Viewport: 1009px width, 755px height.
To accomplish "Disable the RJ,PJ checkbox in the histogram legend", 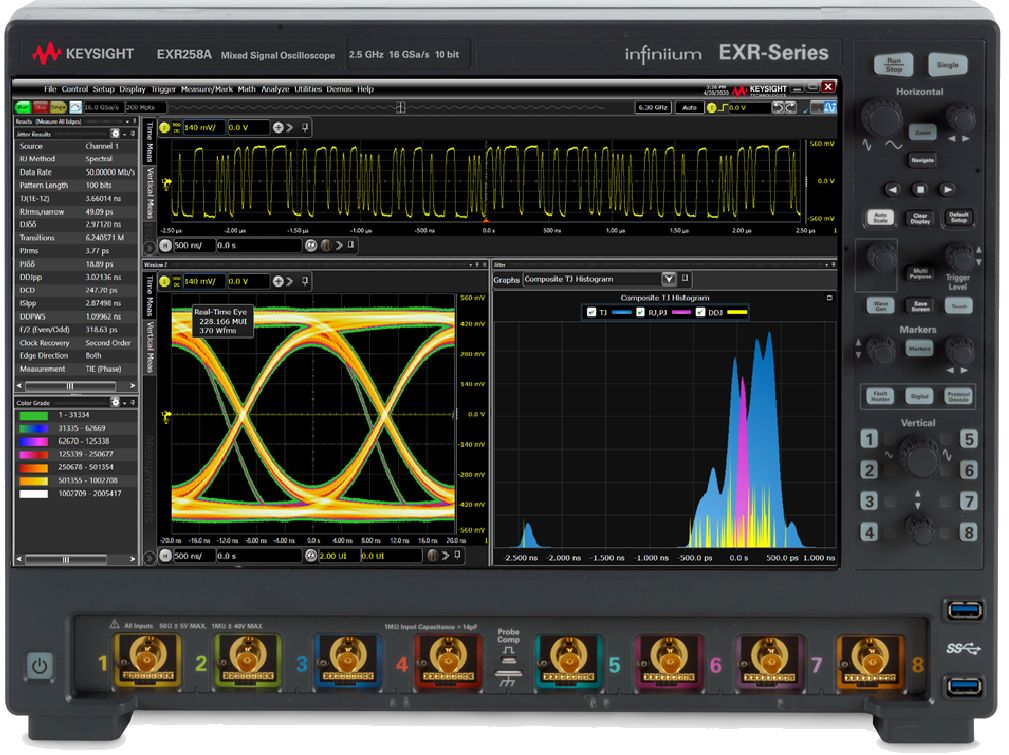I will tap(639, 312).
